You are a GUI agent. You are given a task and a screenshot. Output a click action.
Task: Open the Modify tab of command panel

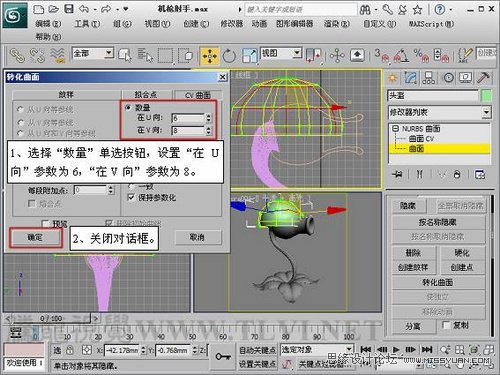pos(411,78)
